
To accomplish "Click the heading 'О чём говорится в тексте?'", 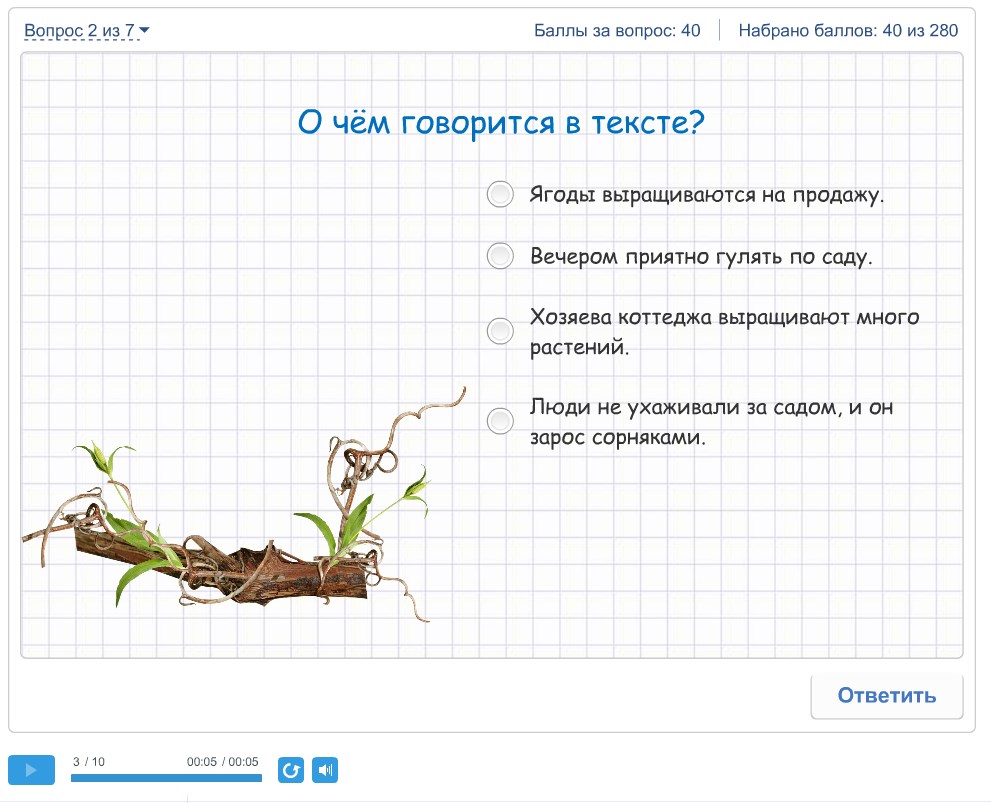I will pos(501,122).
